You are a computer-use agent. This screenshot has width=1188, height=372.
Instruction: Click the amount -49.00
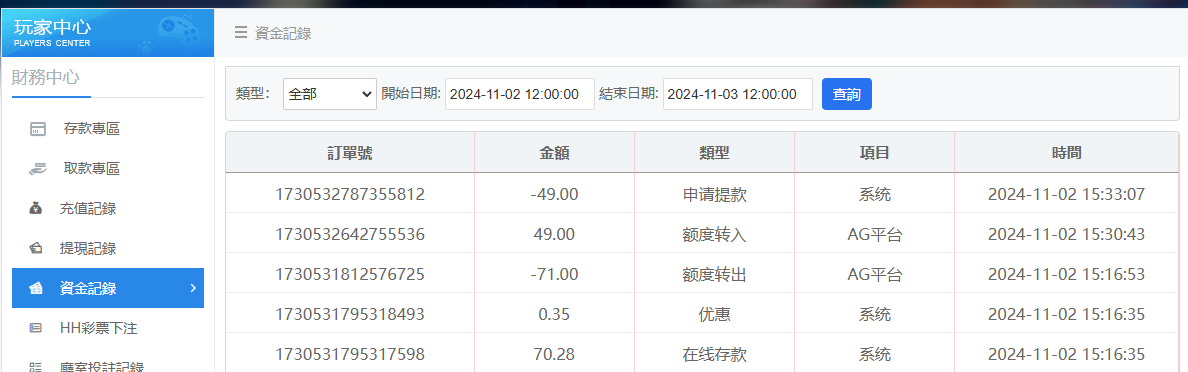[555, 194]
